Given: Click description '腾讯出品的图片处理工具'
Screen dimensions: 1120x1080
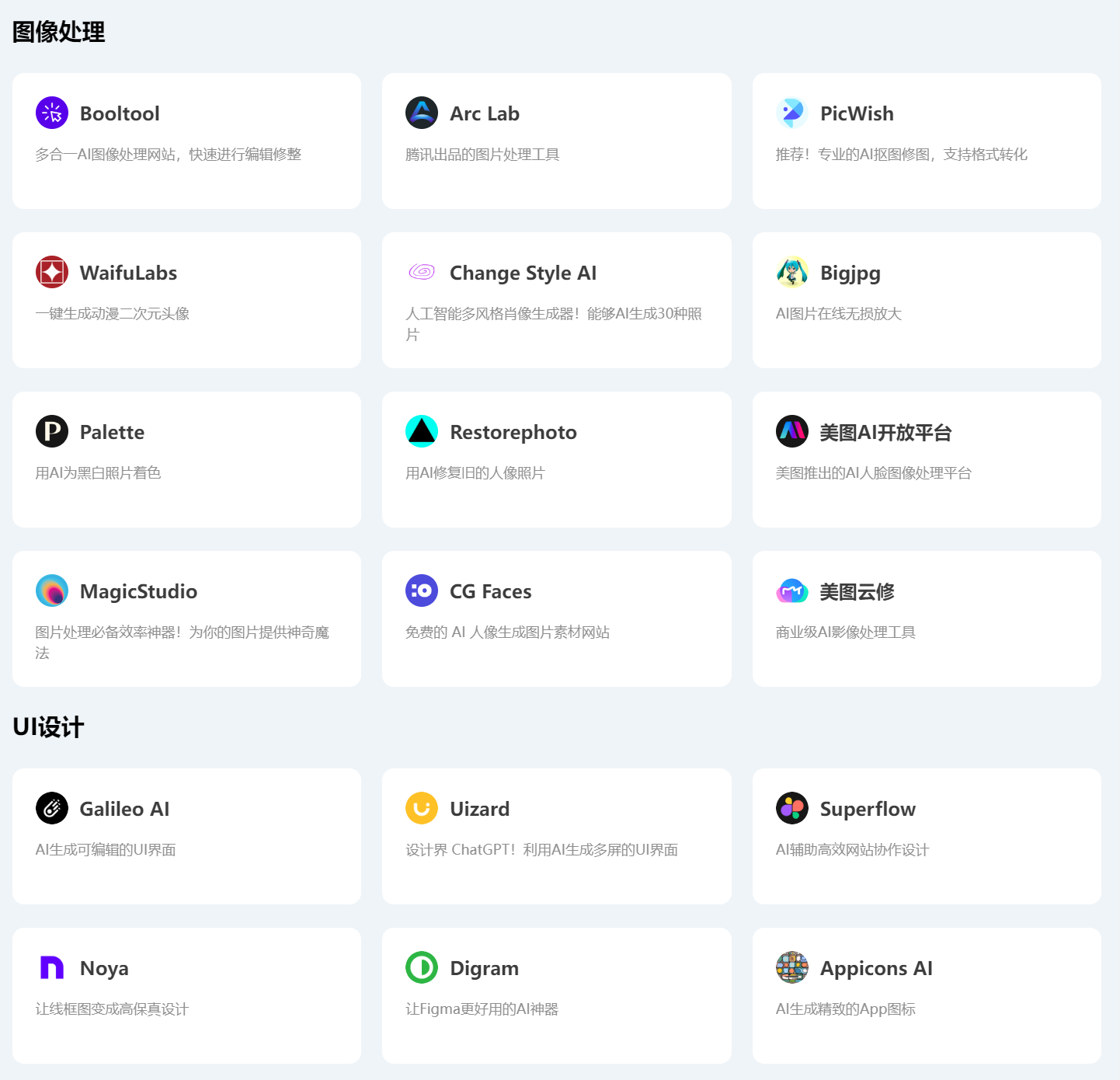Looking at the screenshot, I should (482, 155).
